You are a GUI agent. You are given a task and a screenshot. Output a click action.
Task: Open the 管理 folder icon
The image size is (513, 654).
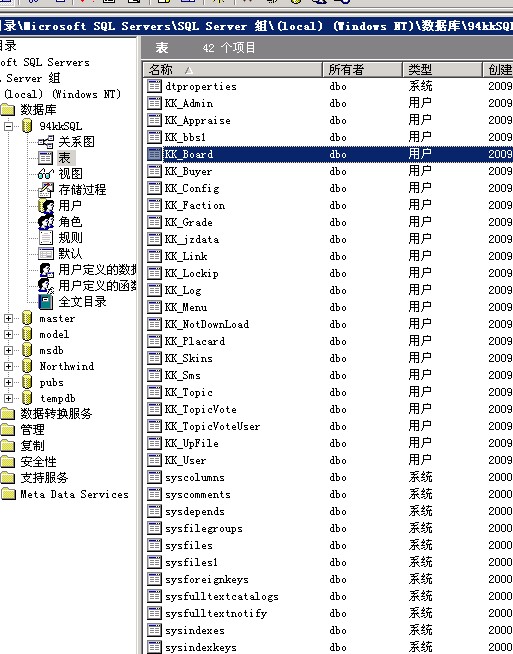(x=8, y=430)
